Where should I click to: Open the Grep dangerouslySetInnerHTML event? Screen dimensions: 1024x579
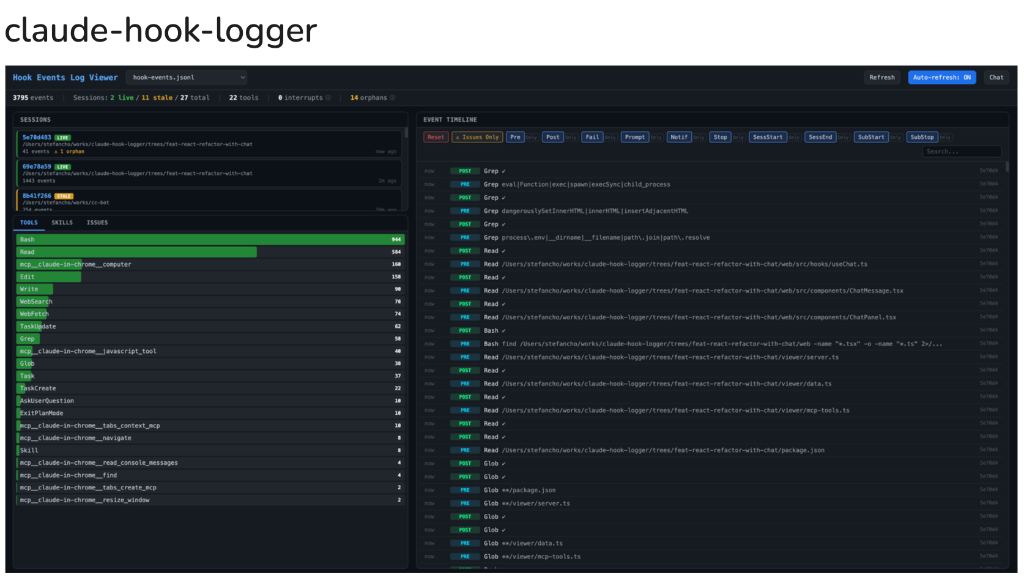pyautogui.click(x=712, y=211)
